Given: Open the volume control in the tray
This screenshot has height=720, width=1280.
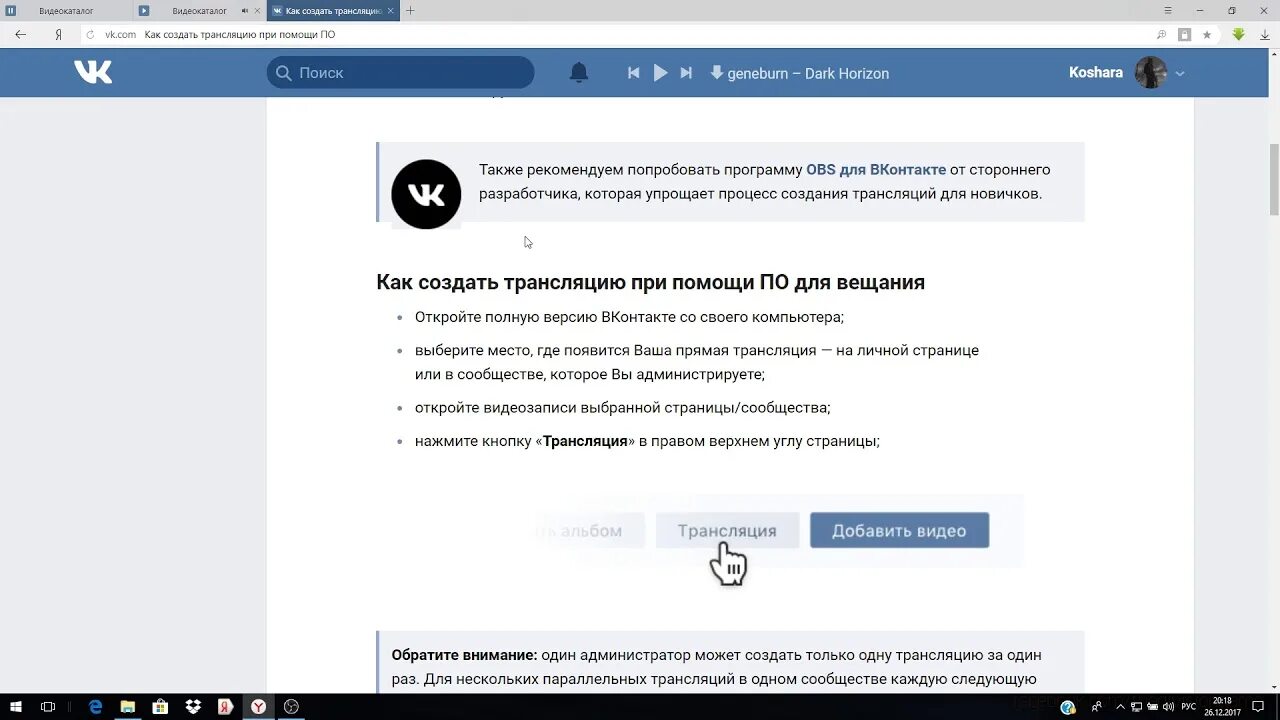Looking at the screenshot, I should (x=1166, y=707).
